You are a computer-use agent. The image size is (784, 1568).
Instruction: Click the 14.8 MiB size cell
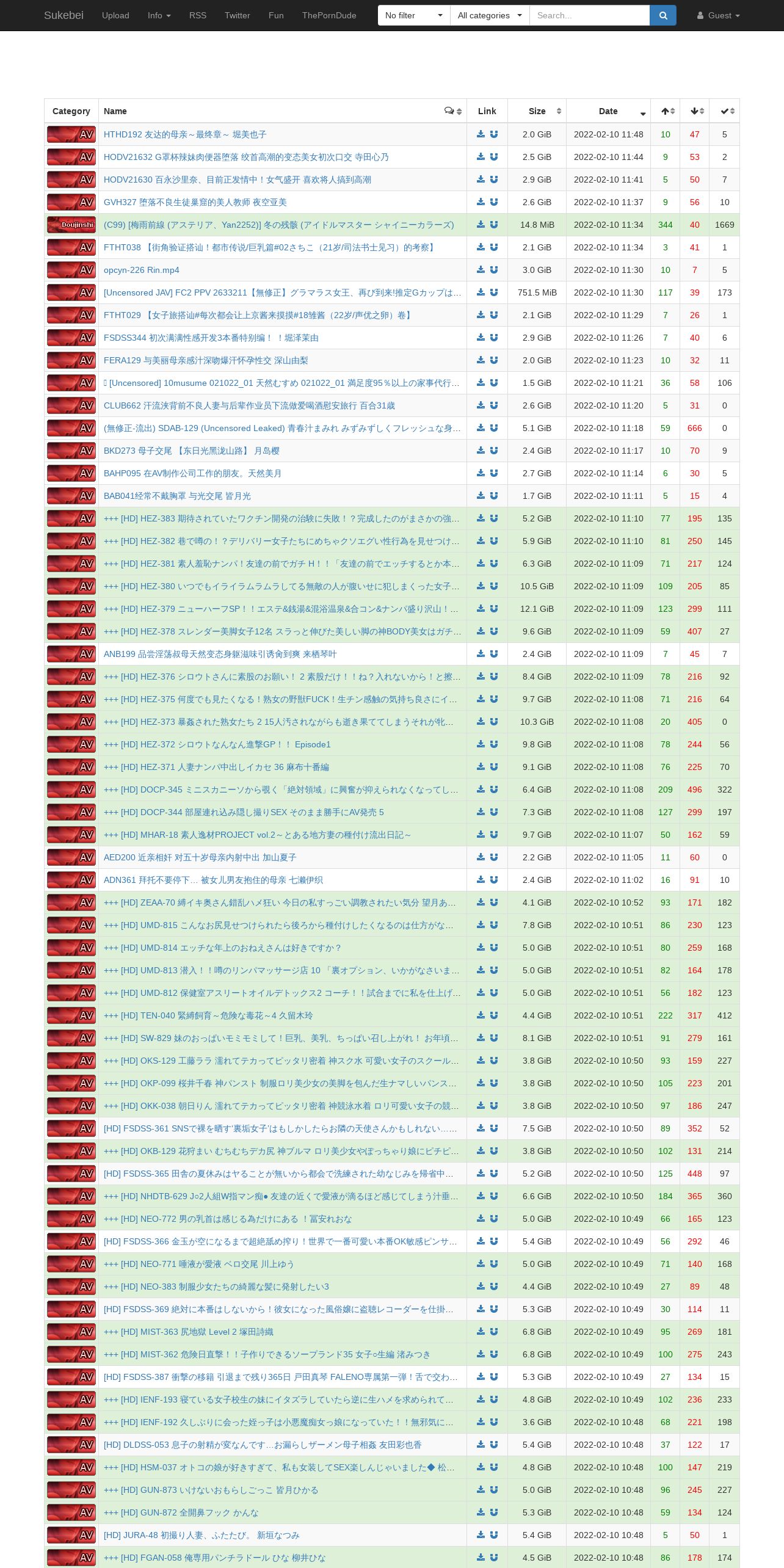tap(537, 225)
